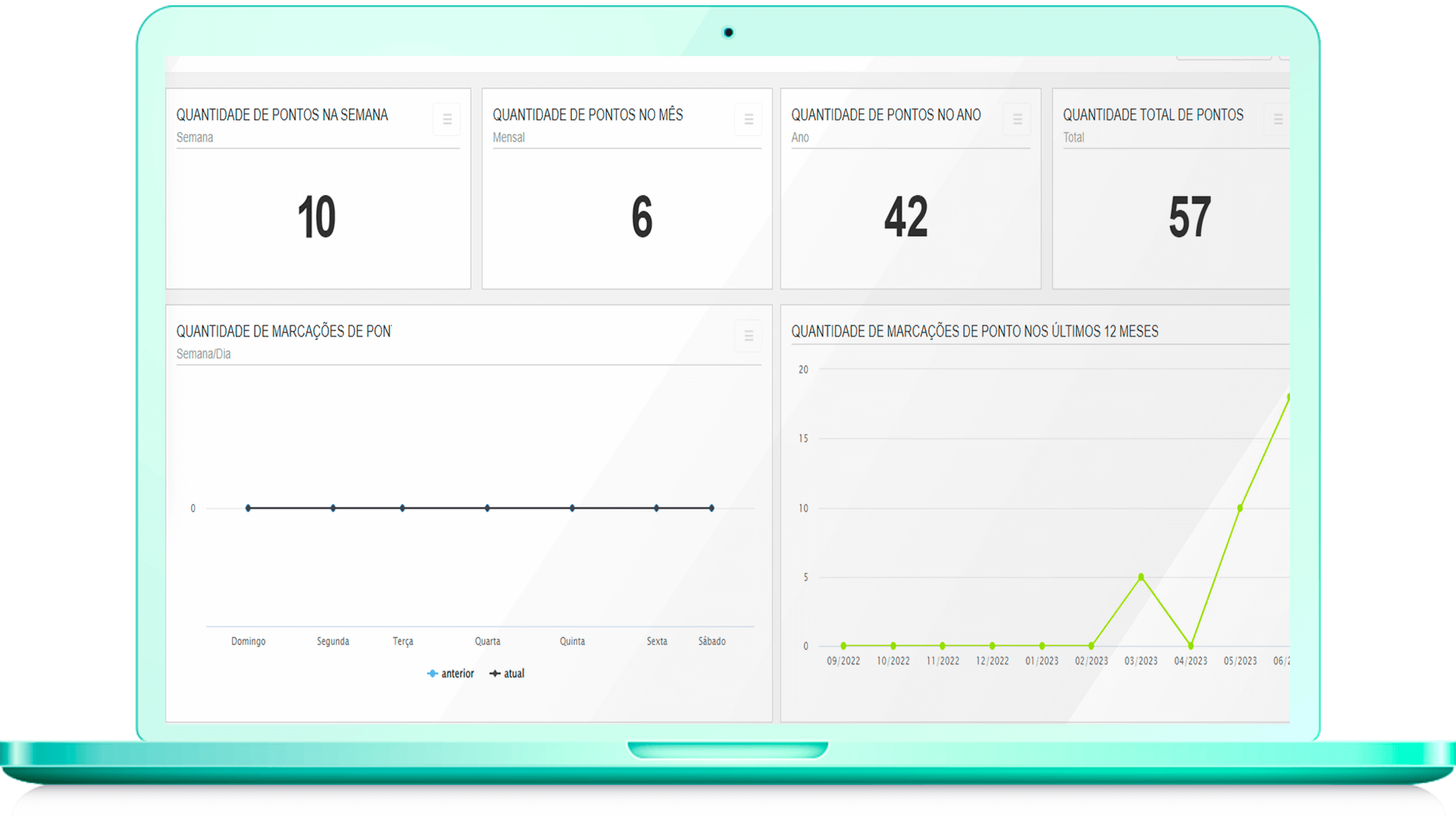The width and height of the screenshot is (1456, 819).
Task: Click the total points value 57
Action: click(x=1189, y=218)
